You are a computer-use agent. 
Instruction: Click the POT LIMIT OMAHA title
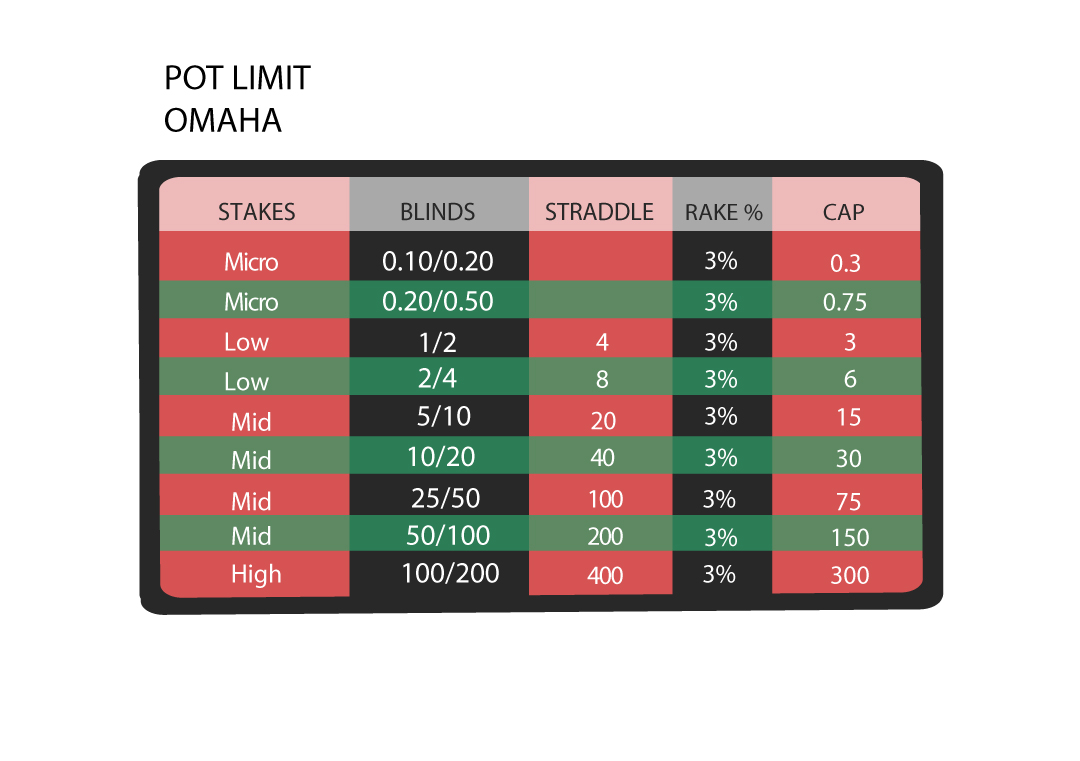tap(238, 99)
